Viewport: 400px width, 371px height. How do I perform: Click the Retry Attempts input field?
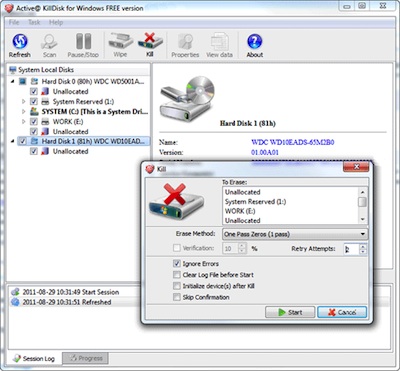pyautogui.click(x=352, y=249)
